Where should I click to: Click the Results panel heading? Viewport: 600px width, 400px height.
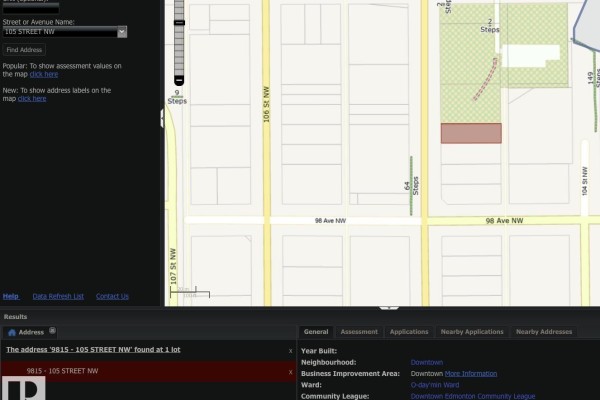point(15,317)
